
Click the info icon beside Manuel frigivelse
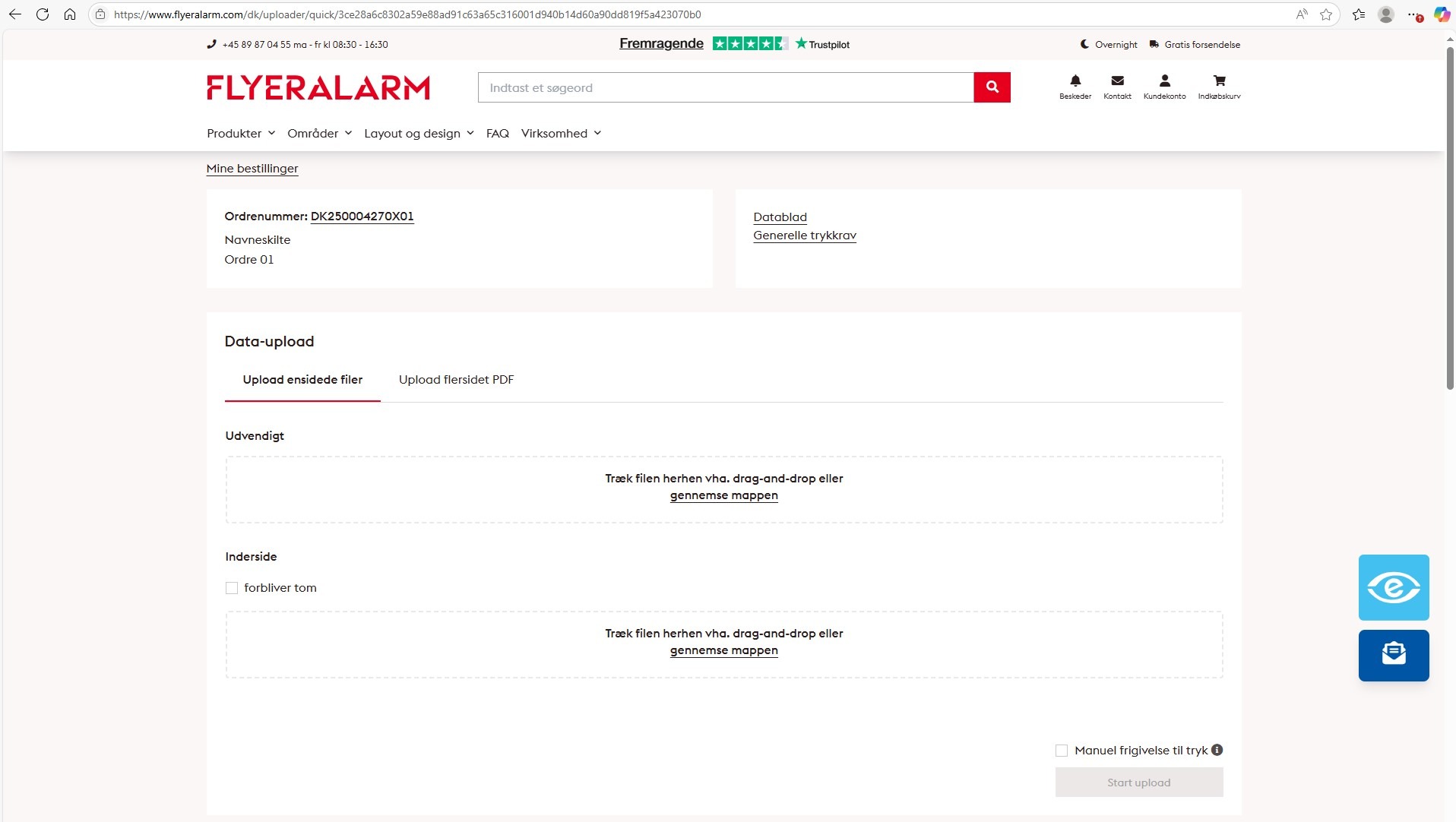tap(1217, 750)
